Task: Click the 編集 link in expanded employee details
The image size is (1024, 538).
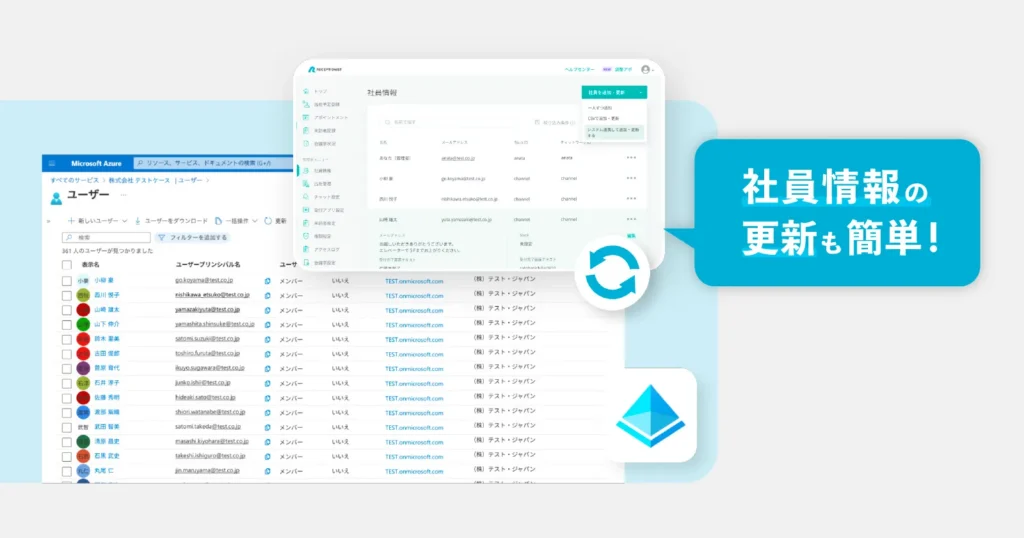Action: [631, 236]
